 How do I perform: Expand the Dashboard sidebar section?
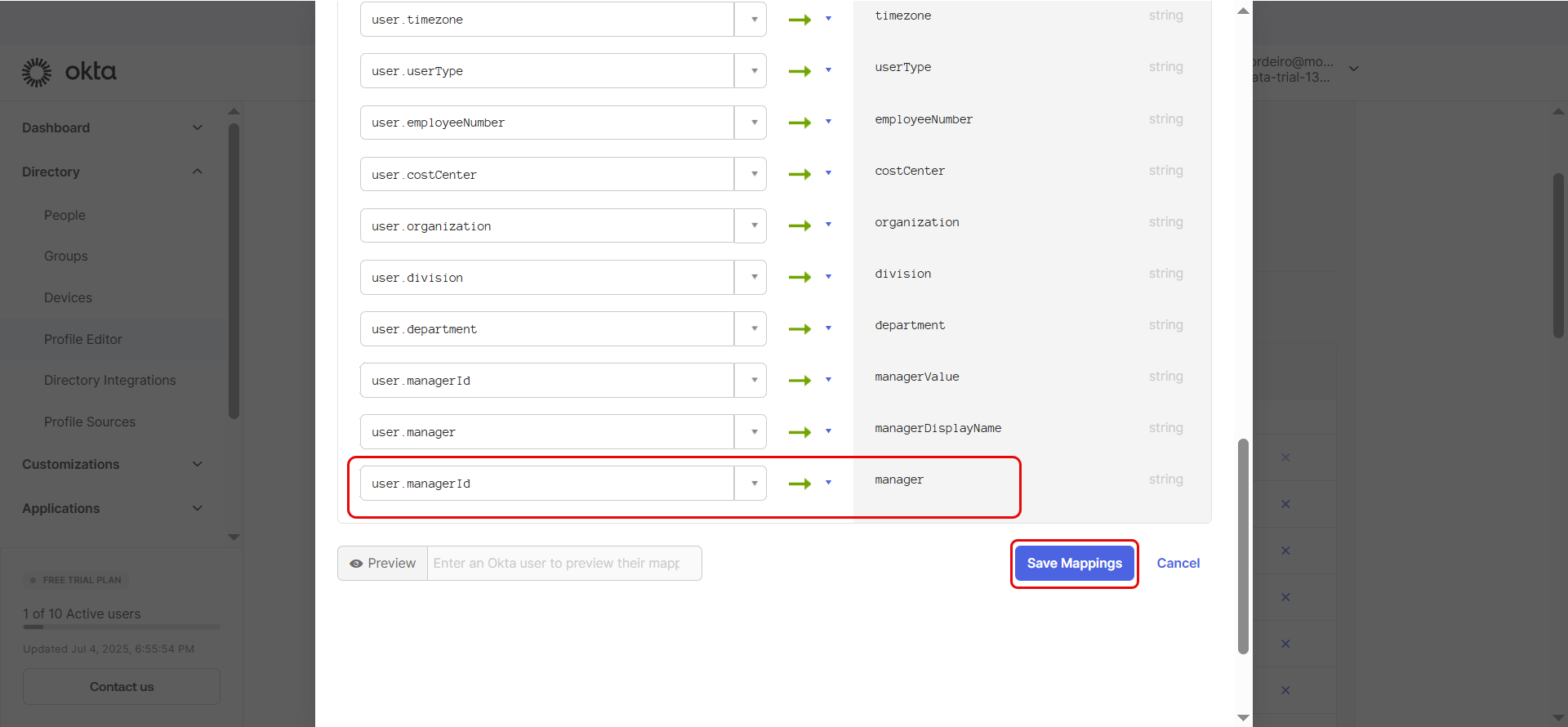[x=197, y=127]
